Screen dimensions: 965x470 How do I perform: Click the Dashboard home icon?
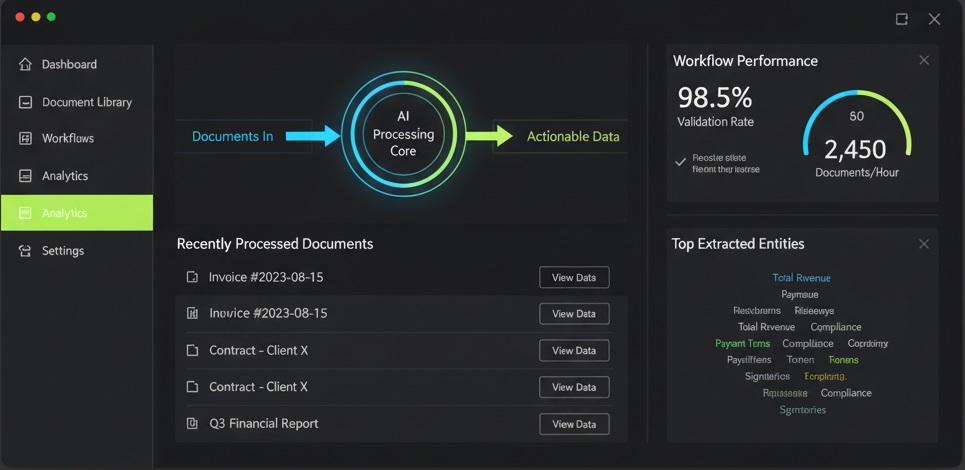pos(25,65)
